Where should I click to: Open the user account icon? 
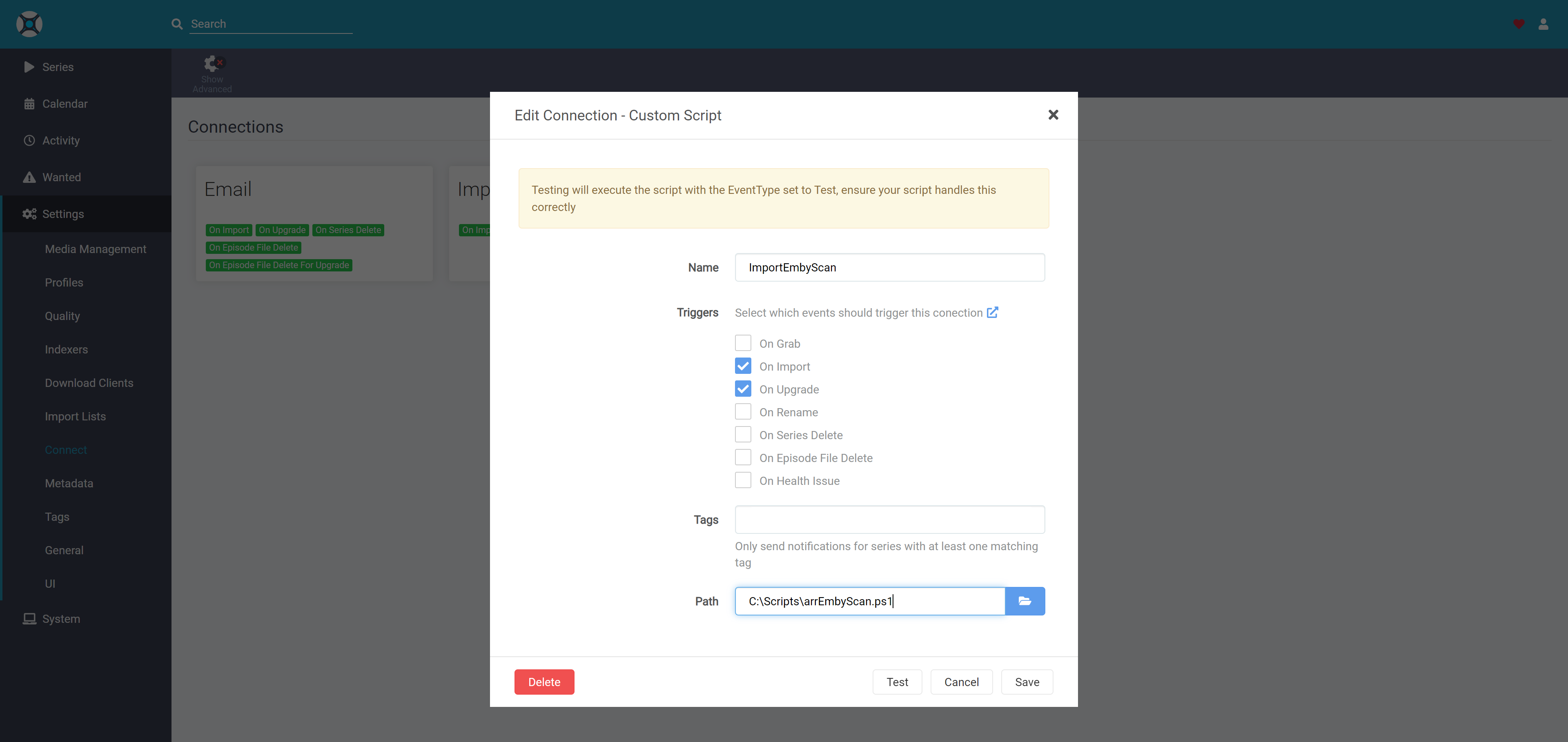[1543, 24]
